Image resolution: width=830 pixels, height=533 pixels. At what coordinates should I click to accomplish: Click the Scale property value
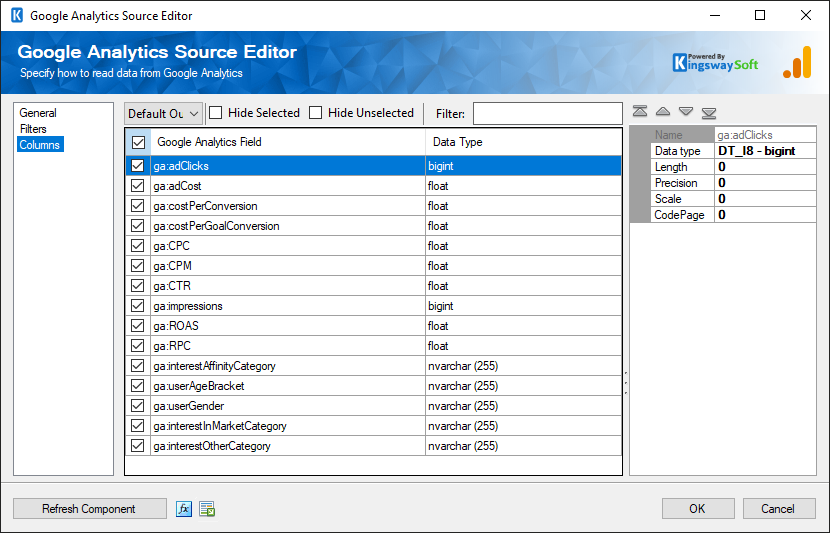(x=765, y=198)
